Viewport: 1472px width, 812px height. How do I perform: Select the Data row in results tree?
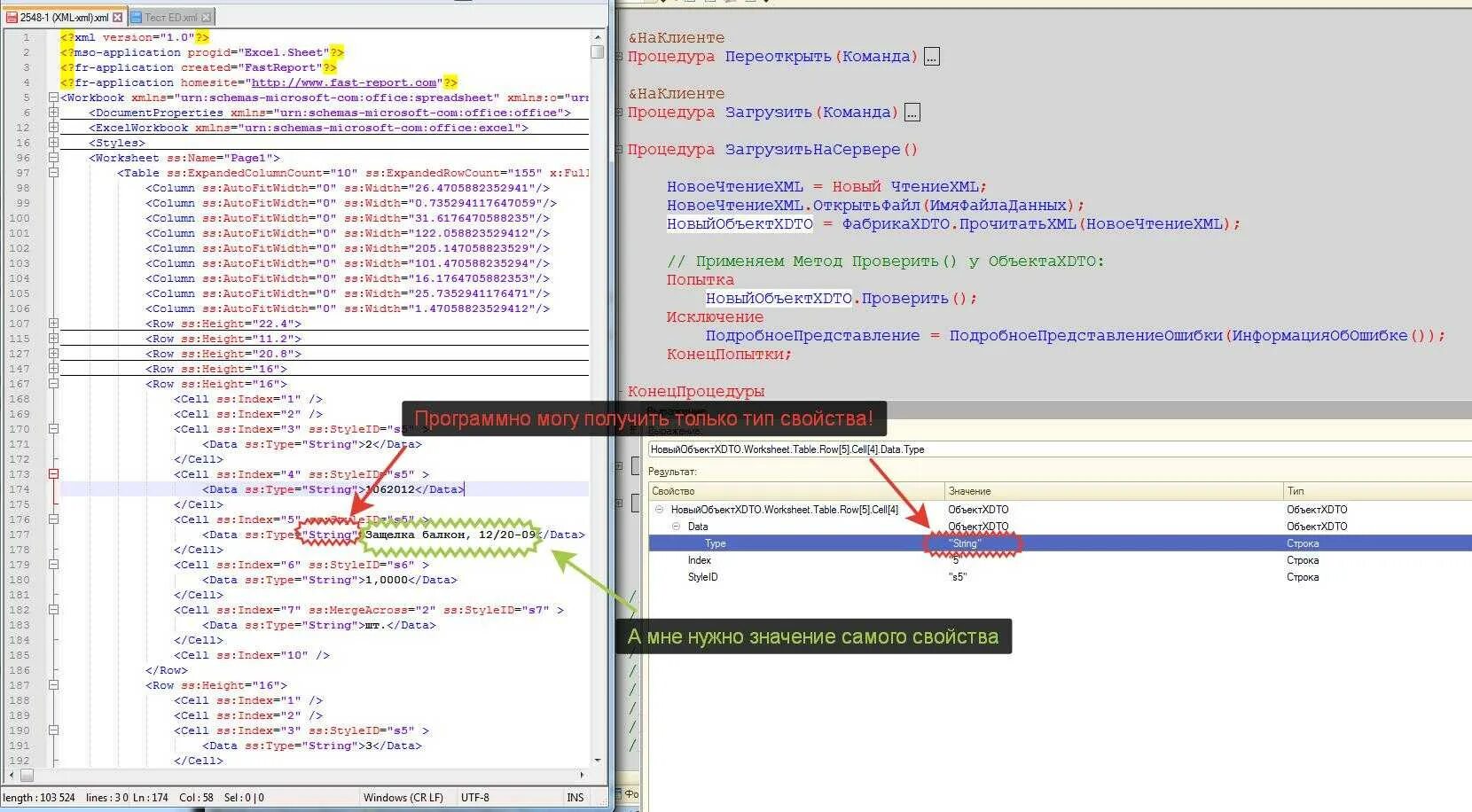pos(1060,527)
